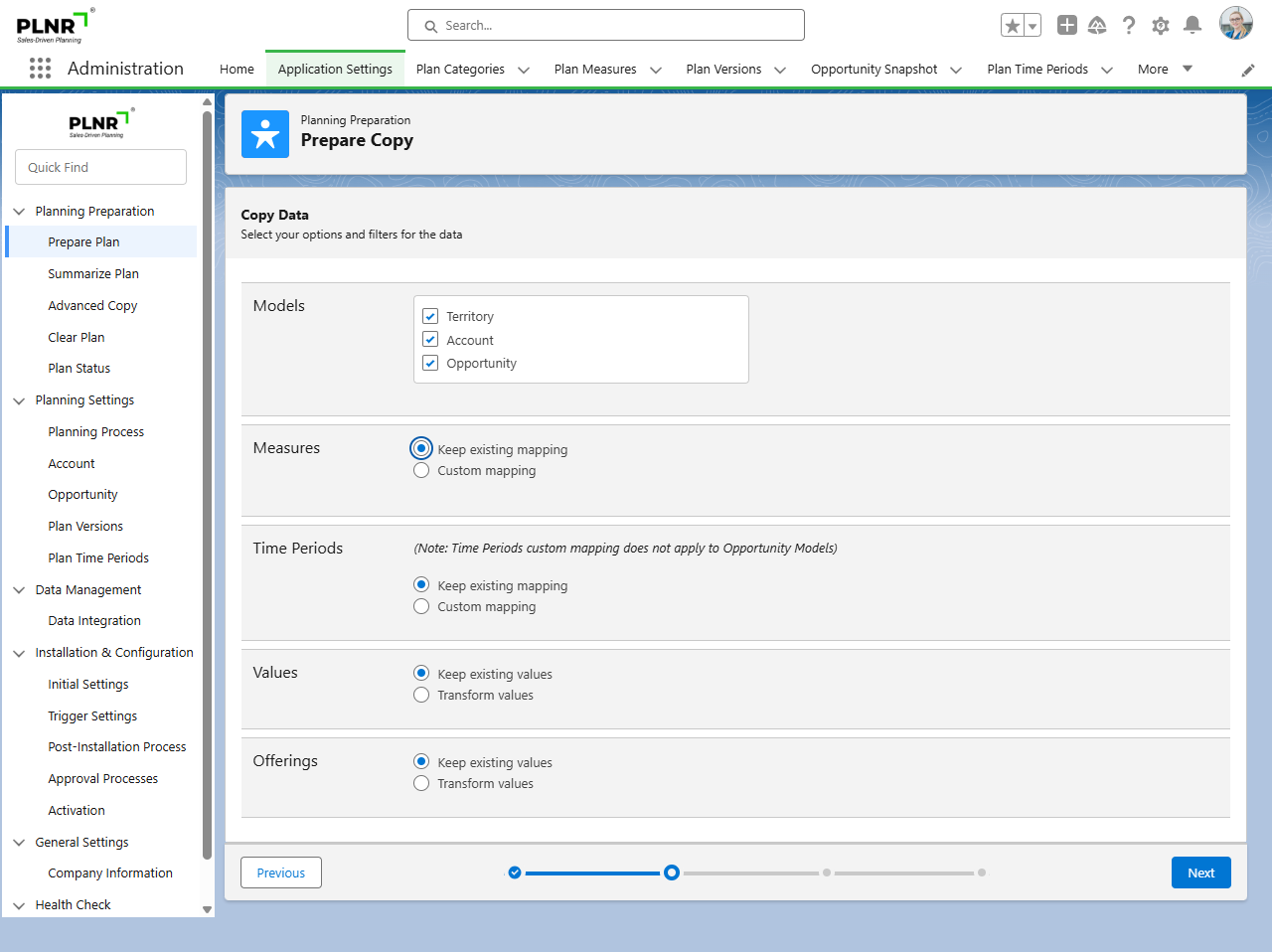Open the App Launcher grid icon
Image resolution: width=1272 pixels, height=952 pixels.
coord(40,69)
